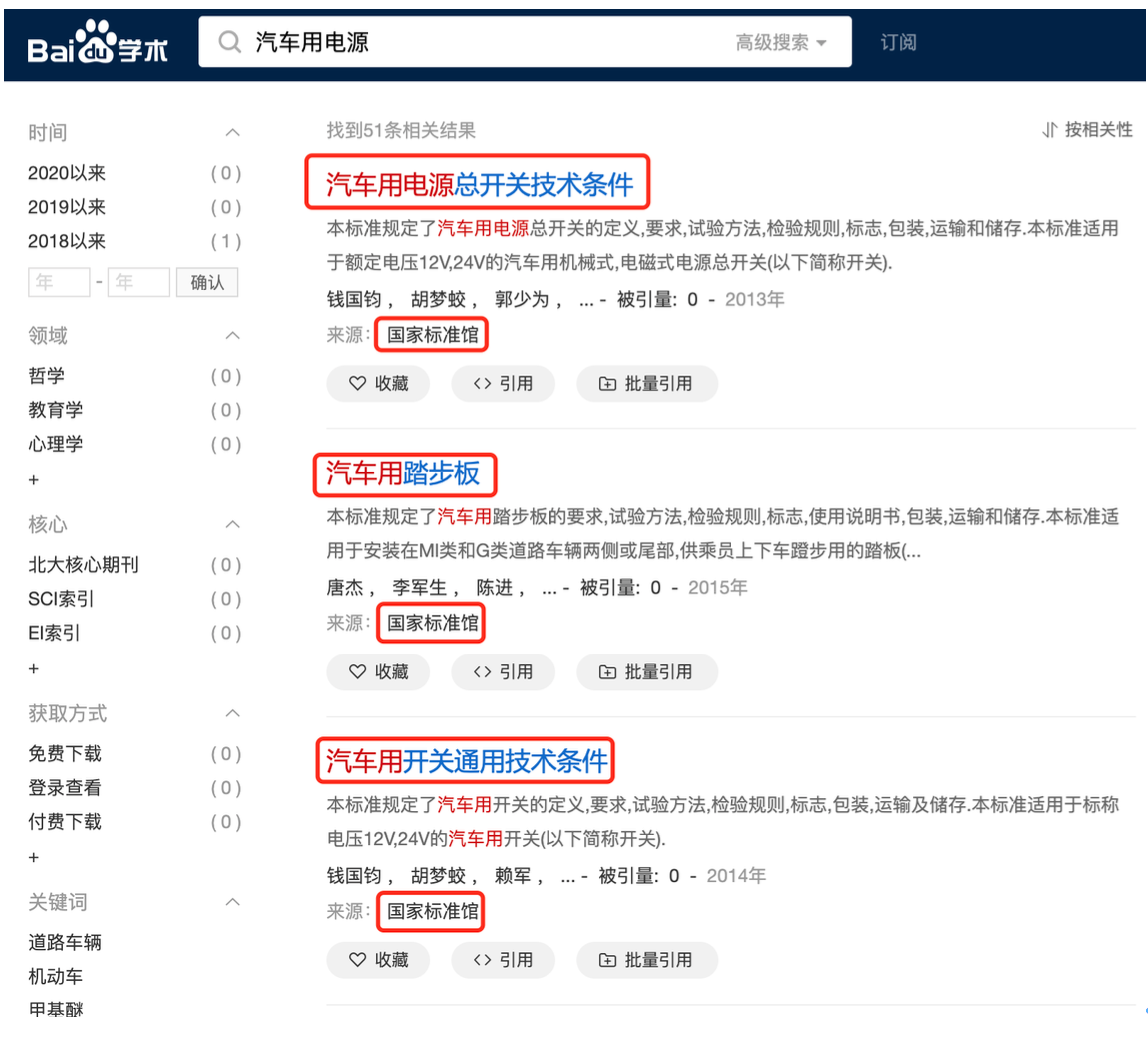This screenshot has width=1148, height=1048.
Task: Click 批量引用 under 汽车用开关通用技术条件
Action: tap(646, 960)
